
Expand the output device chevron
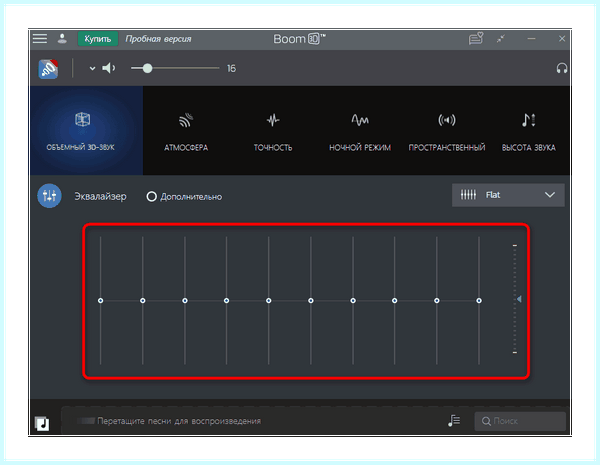[x=92, y=69]
